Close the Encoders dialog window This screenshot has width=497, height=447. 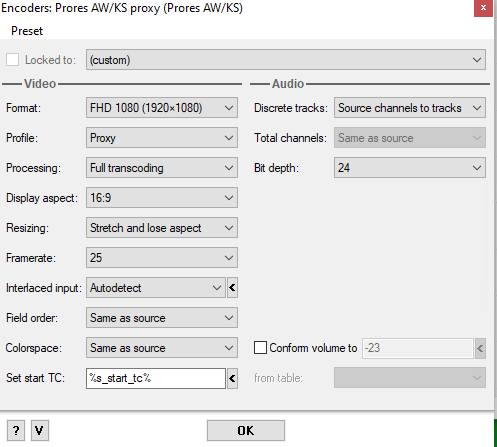[483, 8]
